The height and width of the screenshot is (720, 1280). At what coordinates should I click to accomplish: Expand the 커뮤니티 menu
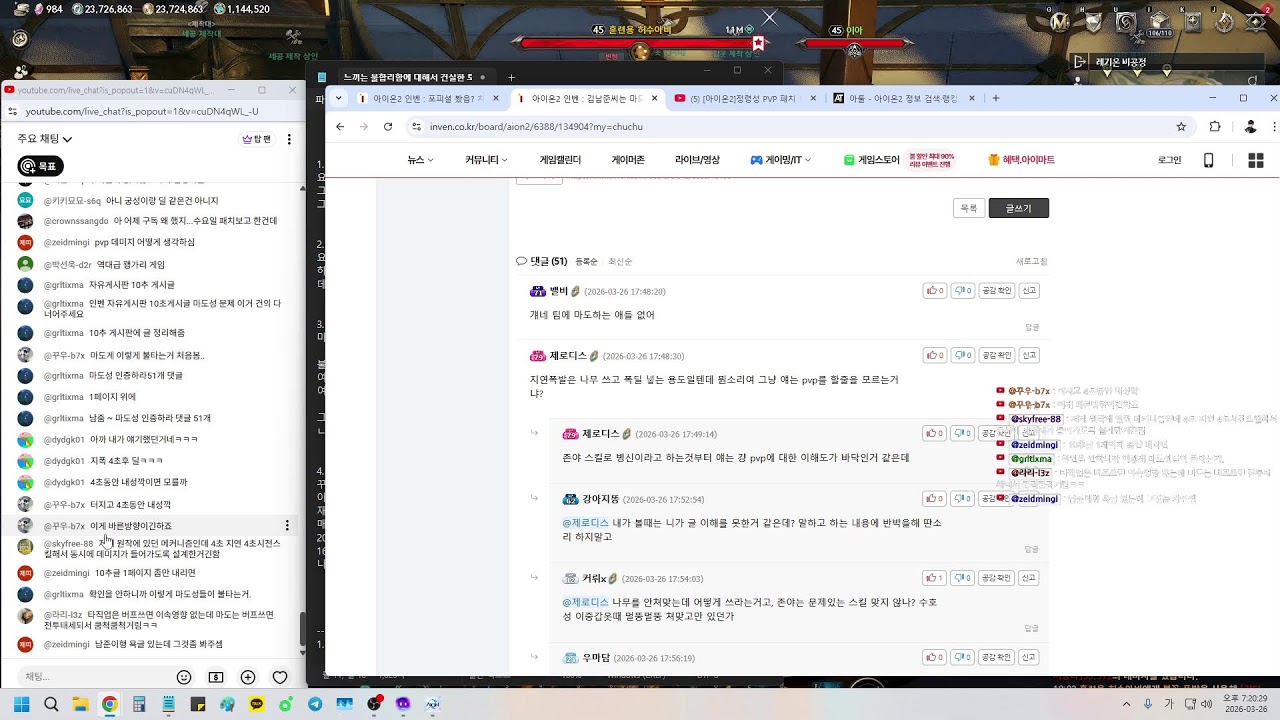[486, 160]
